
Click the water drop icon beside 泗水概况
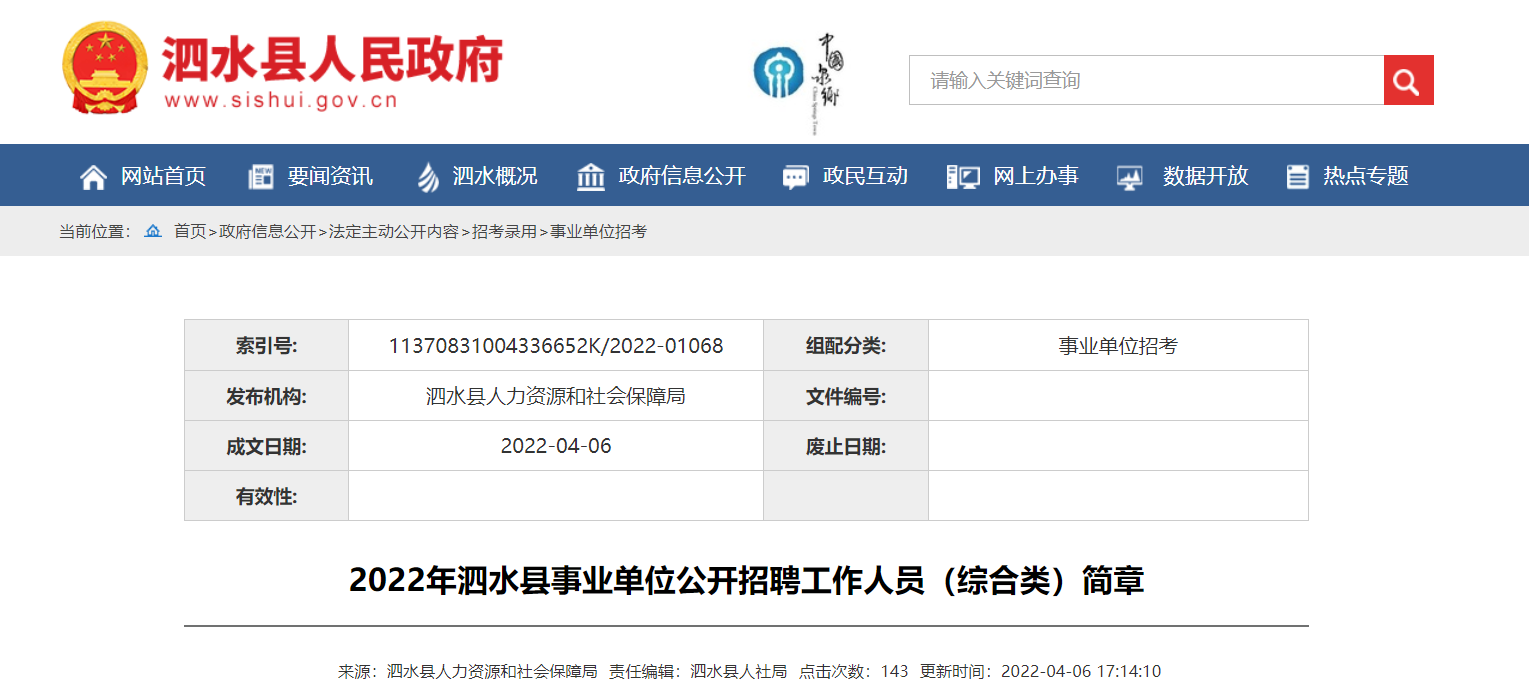click(x=427, y=177)
